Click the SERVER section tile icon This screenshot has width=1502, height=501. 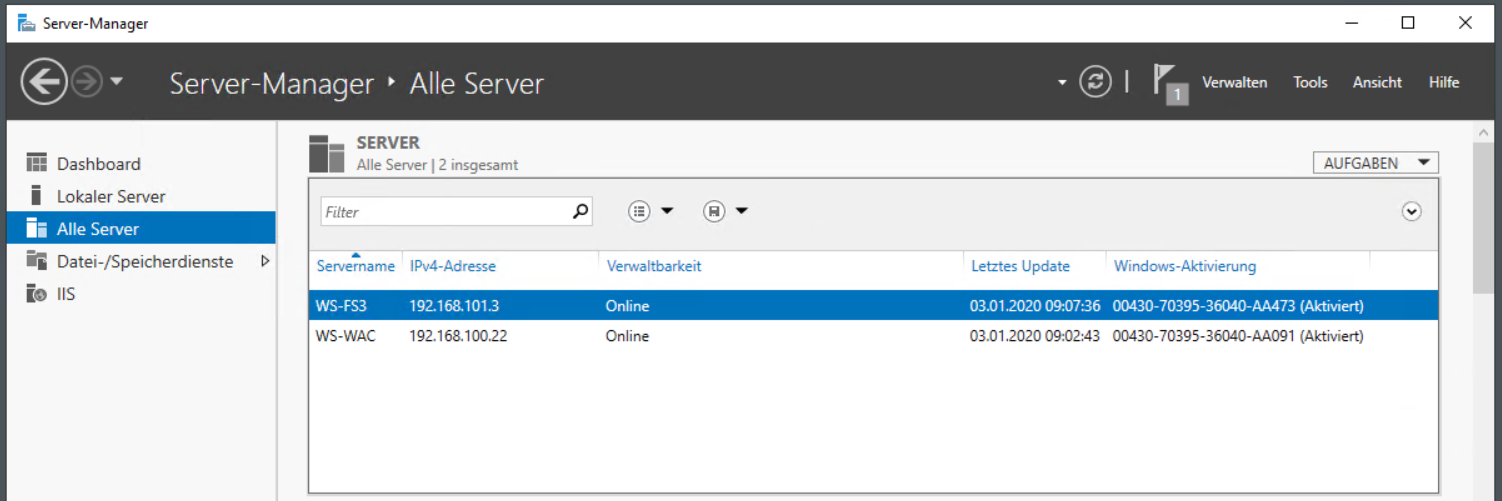pos(326,153)
